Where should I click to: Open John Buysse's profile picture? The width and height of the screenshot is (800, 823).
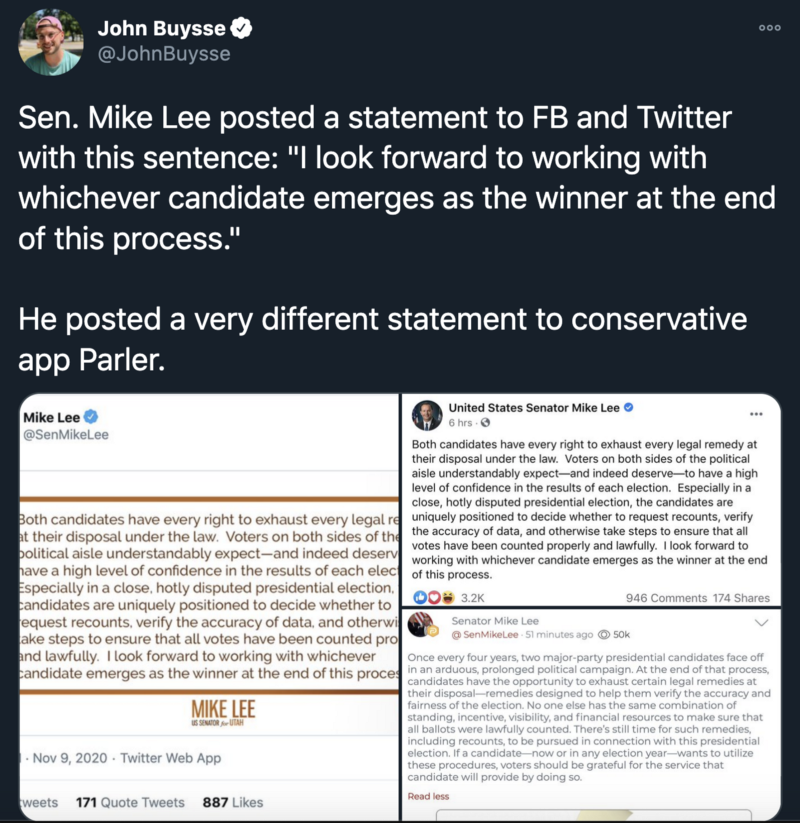(50, 42)
